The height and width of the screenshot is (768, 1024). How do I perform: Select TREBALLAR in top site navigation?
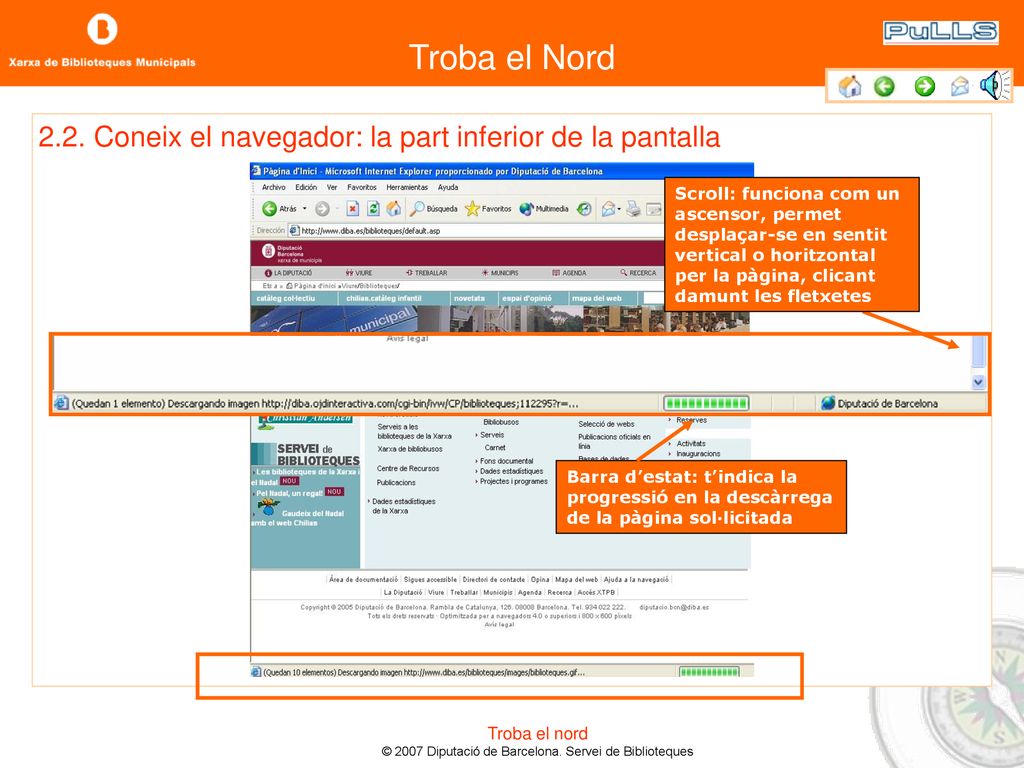[426, 273]
